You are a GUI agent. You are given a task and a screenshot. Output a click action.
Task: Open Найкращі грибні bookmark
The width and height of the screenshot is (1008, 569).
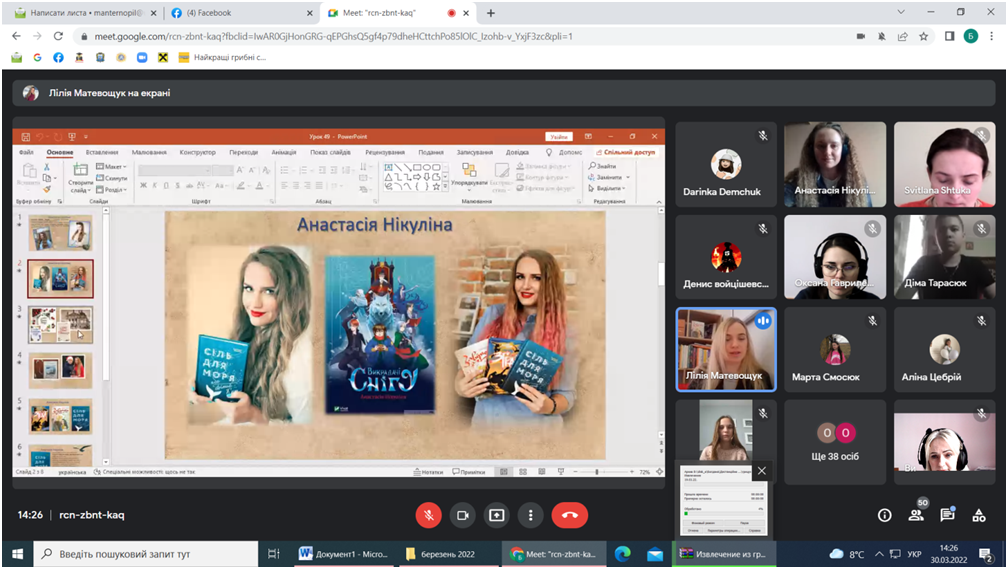click(222, 57)
